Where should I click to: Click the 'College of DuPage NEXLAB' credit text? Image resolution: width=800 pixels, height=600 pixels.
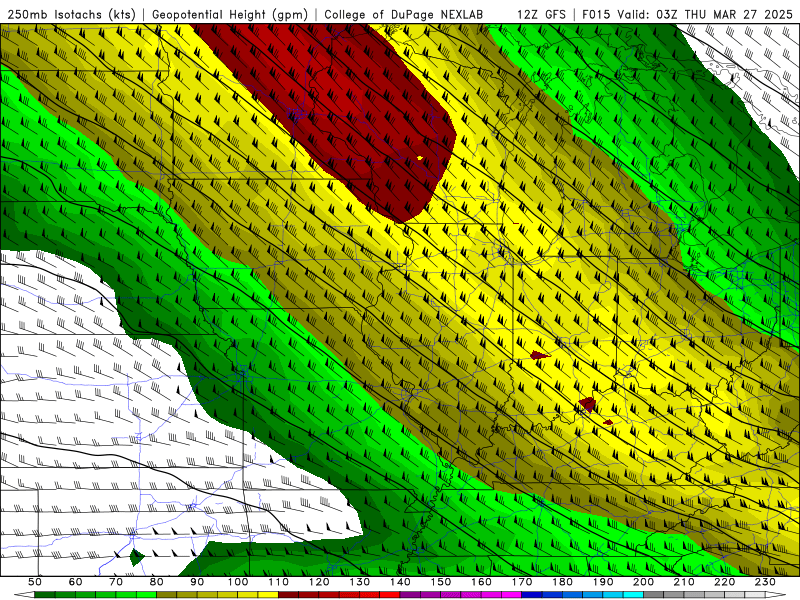pyautogui.click(x=403, y=14)
